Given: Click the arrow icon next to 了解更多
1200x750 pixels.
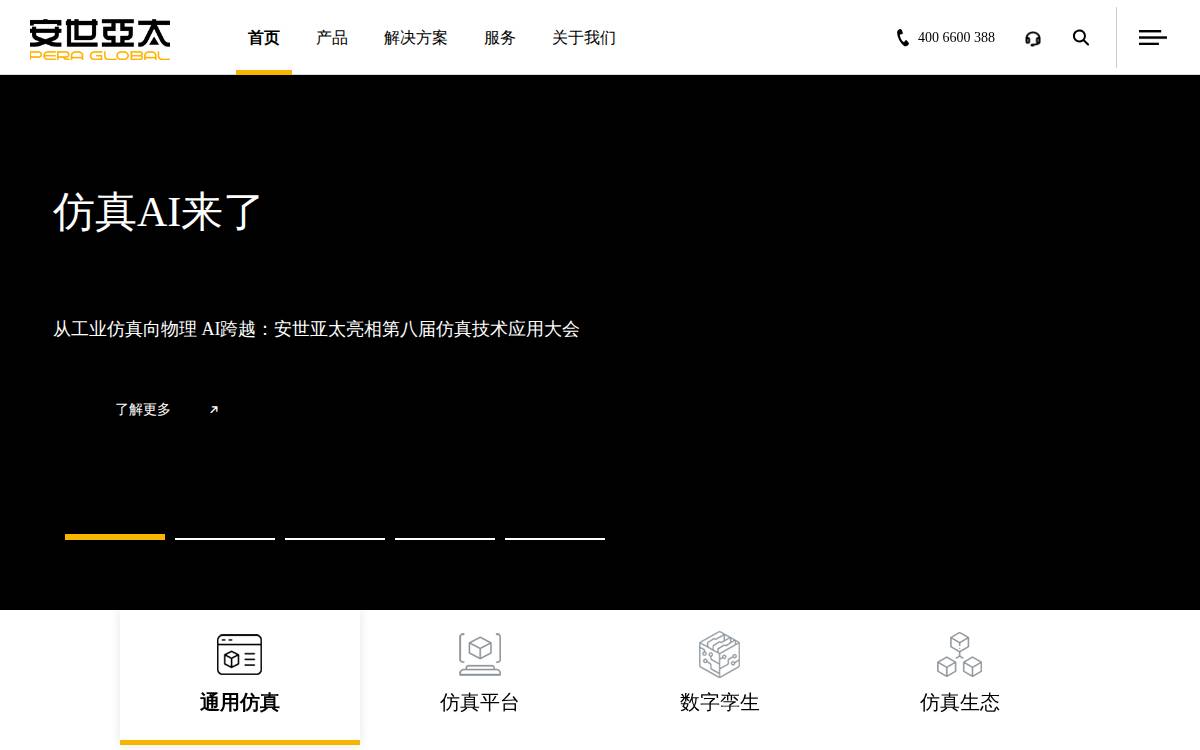Looking at the screenshot, I should [x=213, y=409].
